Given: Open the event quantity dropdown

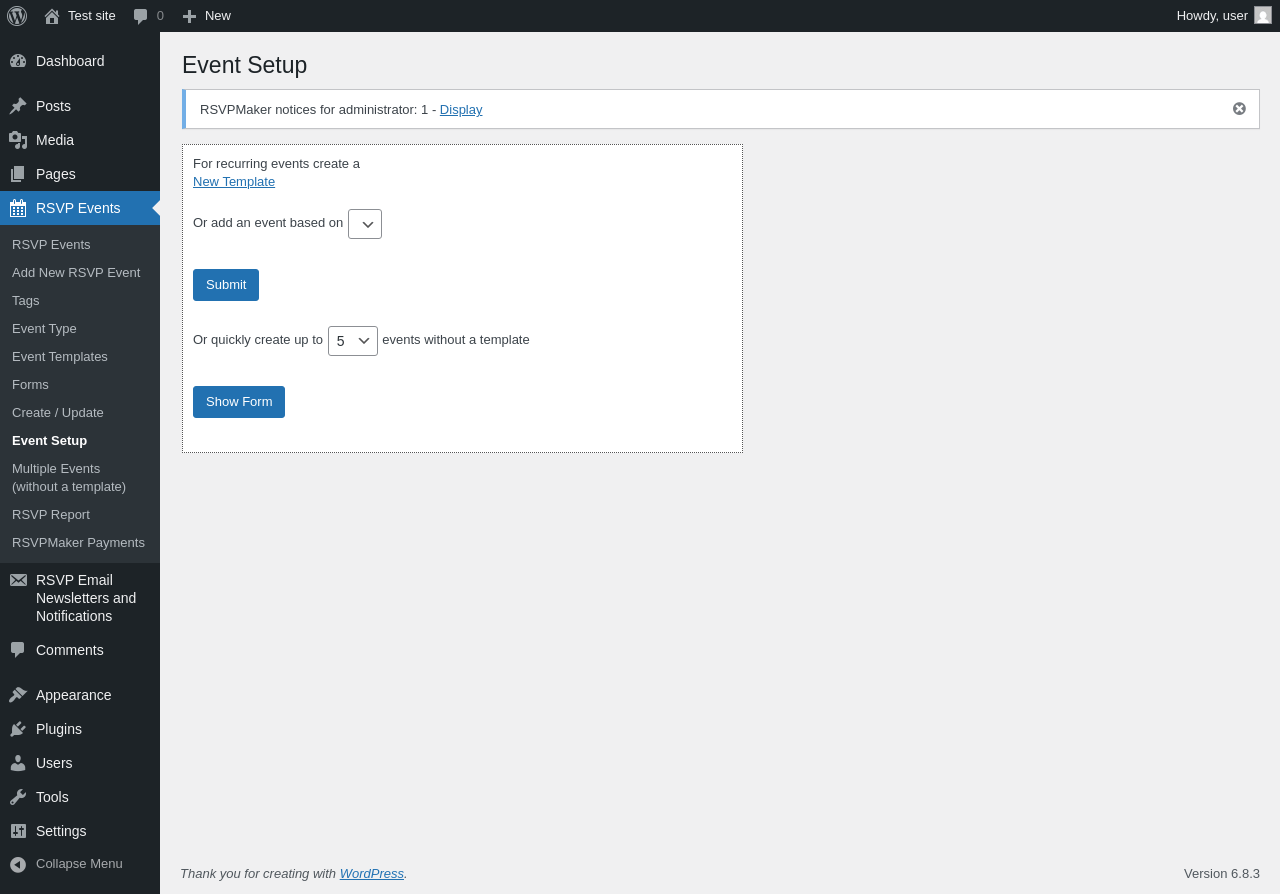Looking at the screenshot, I should [353, 341].
